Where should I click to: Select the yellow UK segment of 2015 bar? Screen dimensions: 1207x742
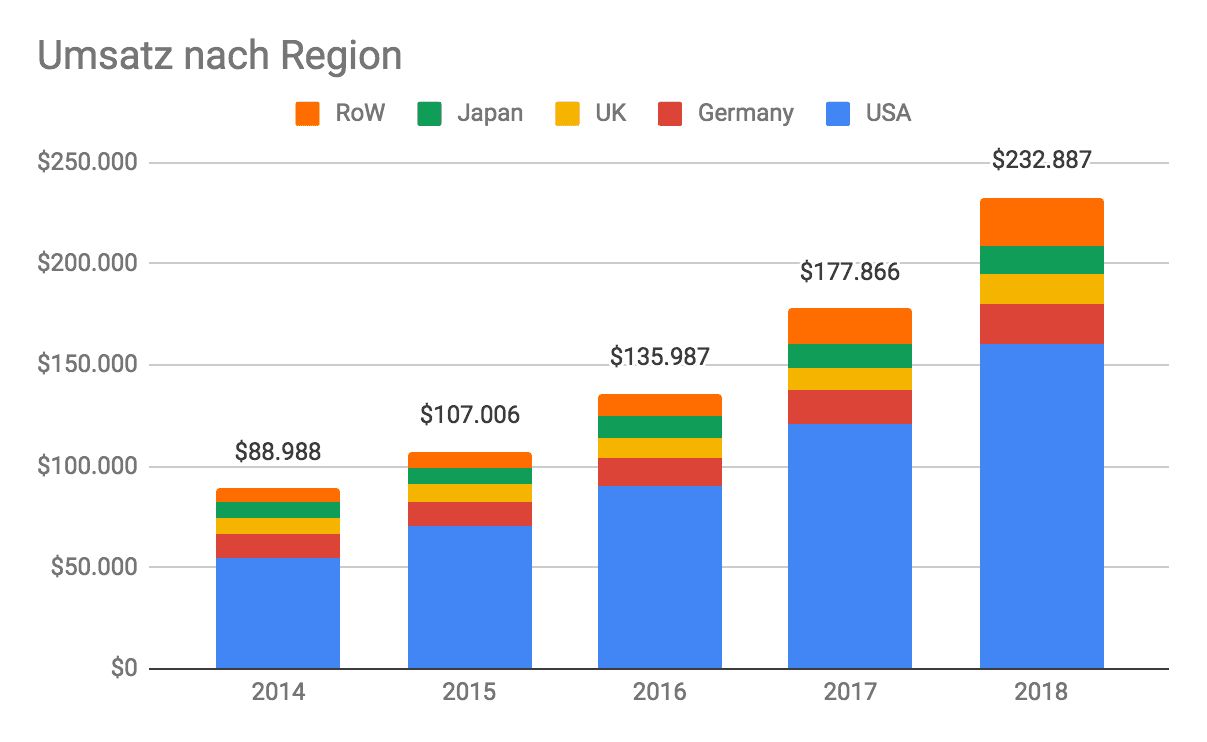(x=470, y=493)
